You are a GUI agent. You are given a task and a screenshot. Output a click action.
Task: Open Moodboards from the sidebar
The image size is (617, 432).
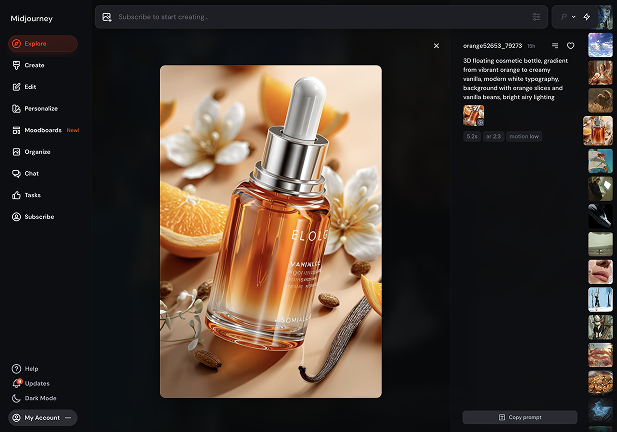click(x=43, y=130)
